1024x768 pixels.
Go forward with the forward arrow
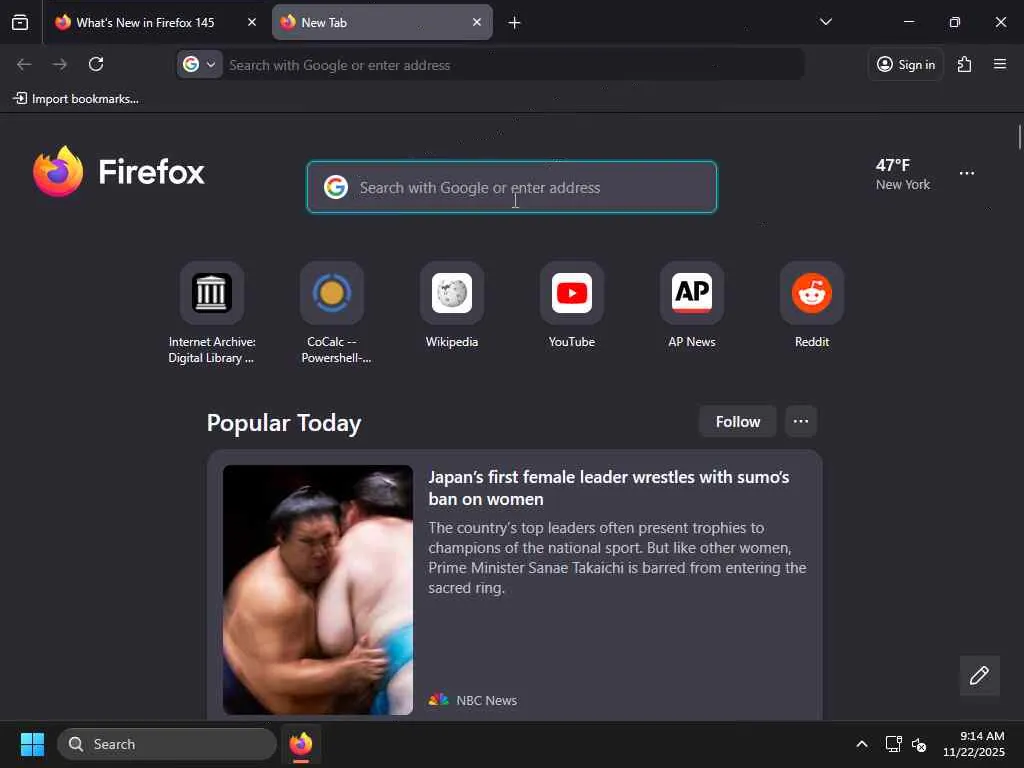pyautogui.click(x=59, y=64)
